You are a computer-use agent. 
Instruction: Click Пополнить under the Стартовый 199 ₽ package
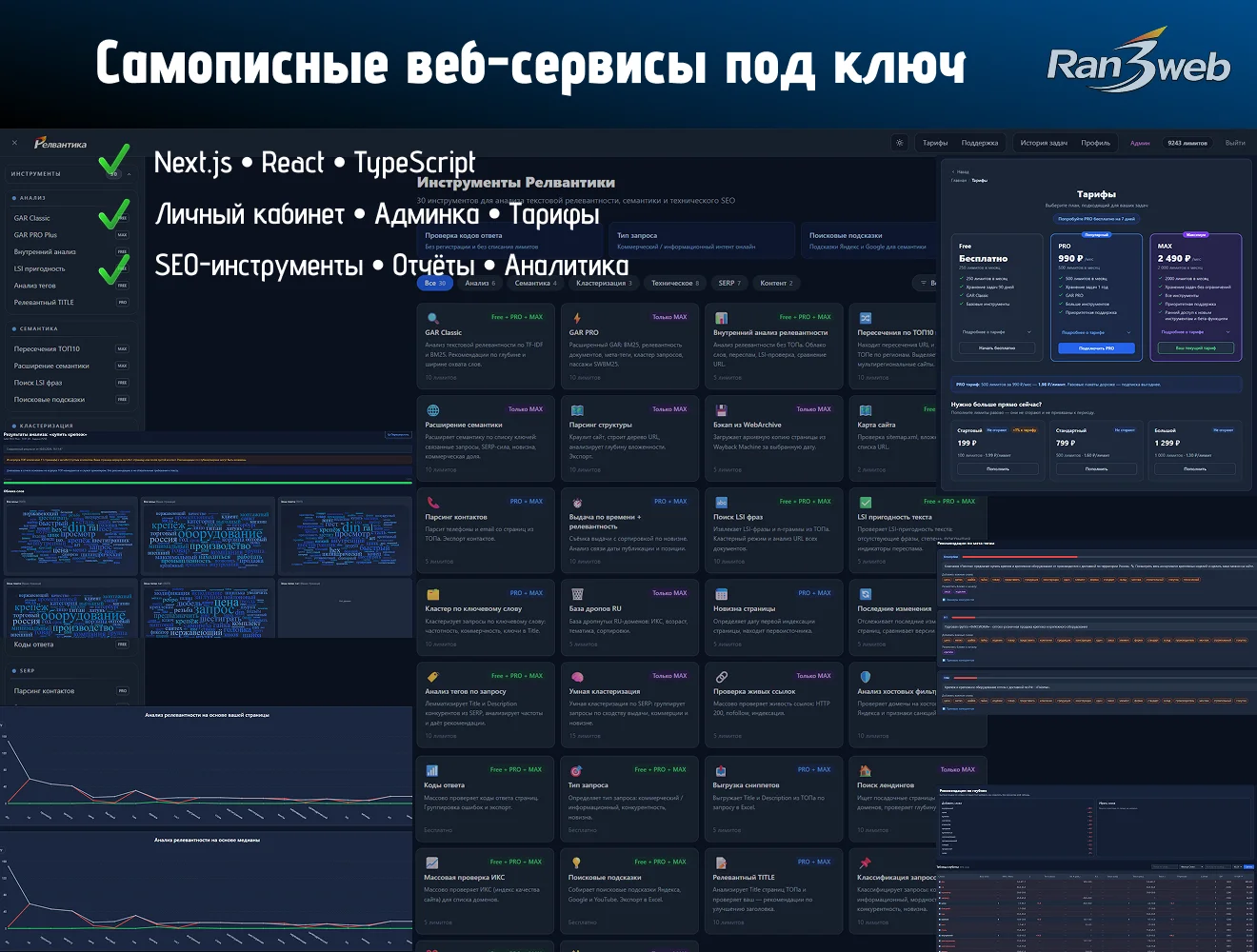997,468
